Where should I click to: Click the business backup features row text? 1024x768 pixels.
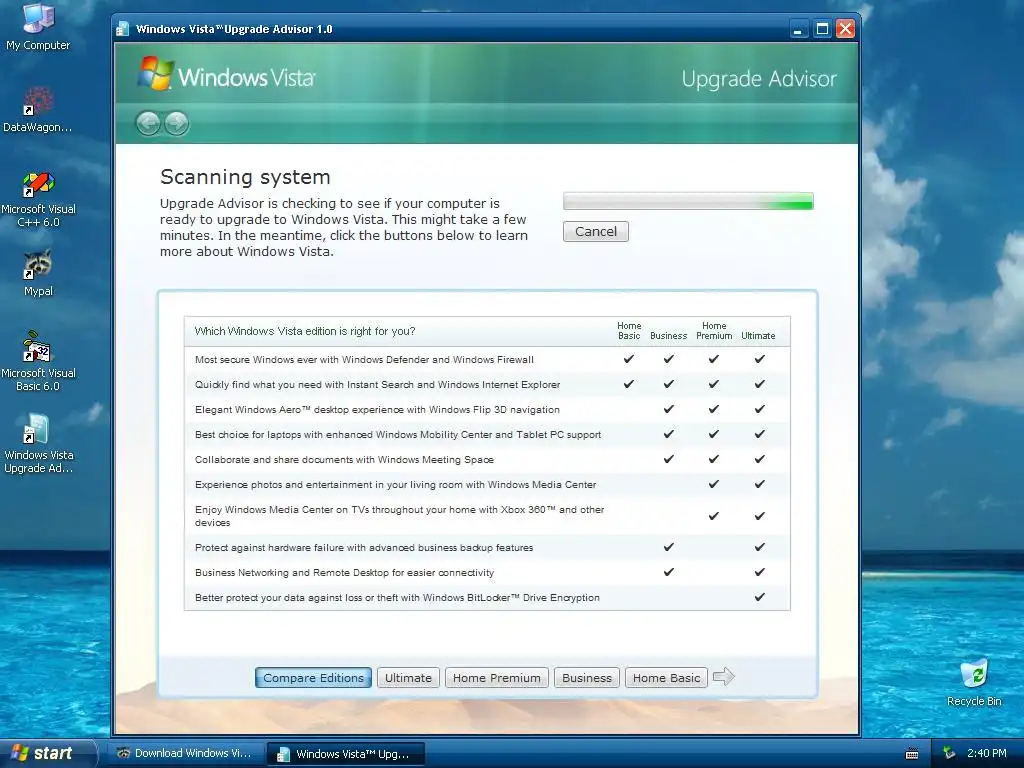364,547
